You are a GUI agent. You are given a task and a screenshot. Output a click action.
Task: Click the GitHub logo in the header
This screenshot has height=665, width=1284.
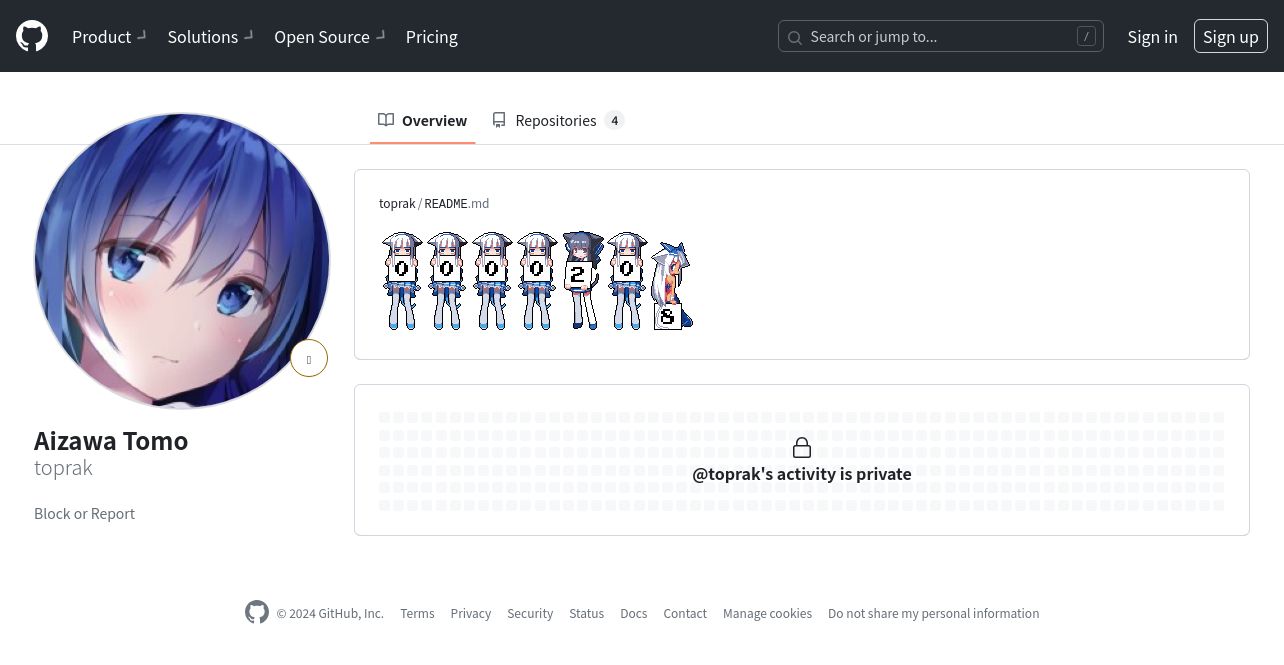tap(32, 36)
